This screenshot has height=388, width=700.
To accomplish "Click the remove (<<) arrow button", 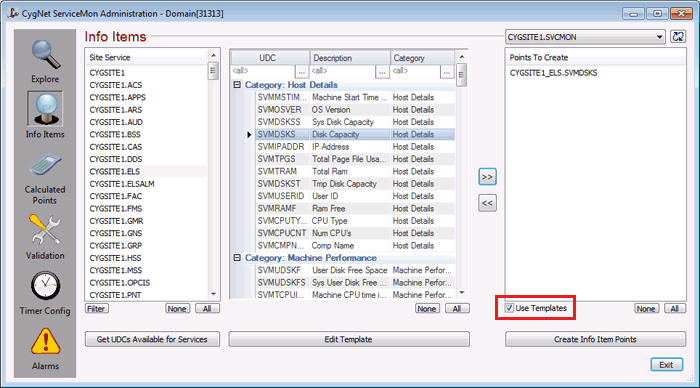I will point(487,203).
